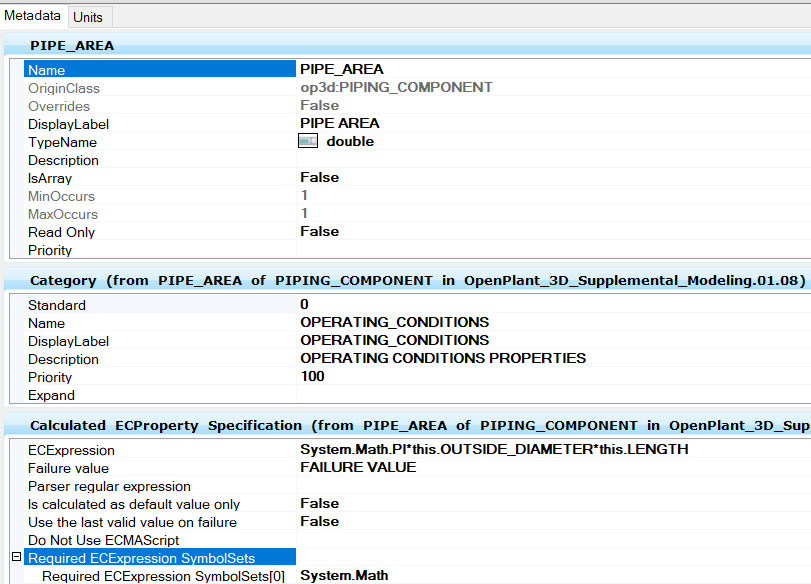Click the Standard value 0
811x584 pixels.
[304, 304]
